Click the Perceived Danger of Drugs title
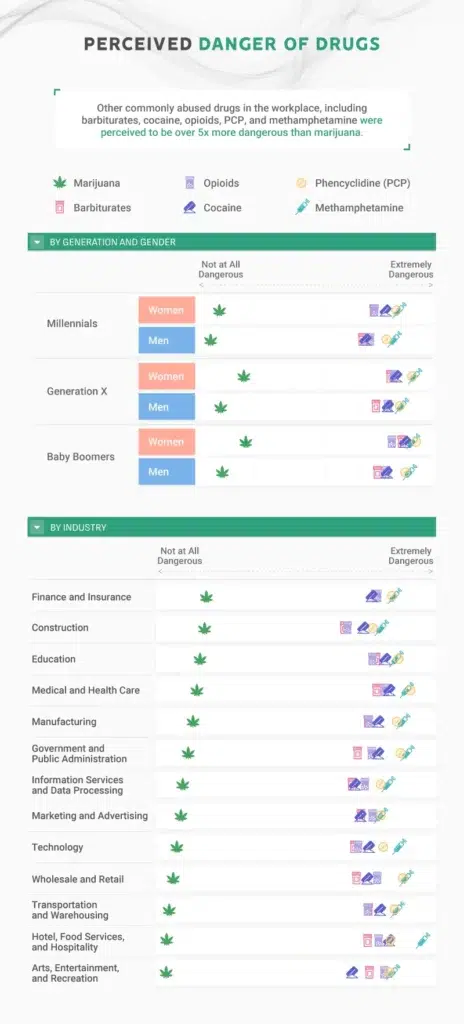464x1024 pixels. coord(232,44)
